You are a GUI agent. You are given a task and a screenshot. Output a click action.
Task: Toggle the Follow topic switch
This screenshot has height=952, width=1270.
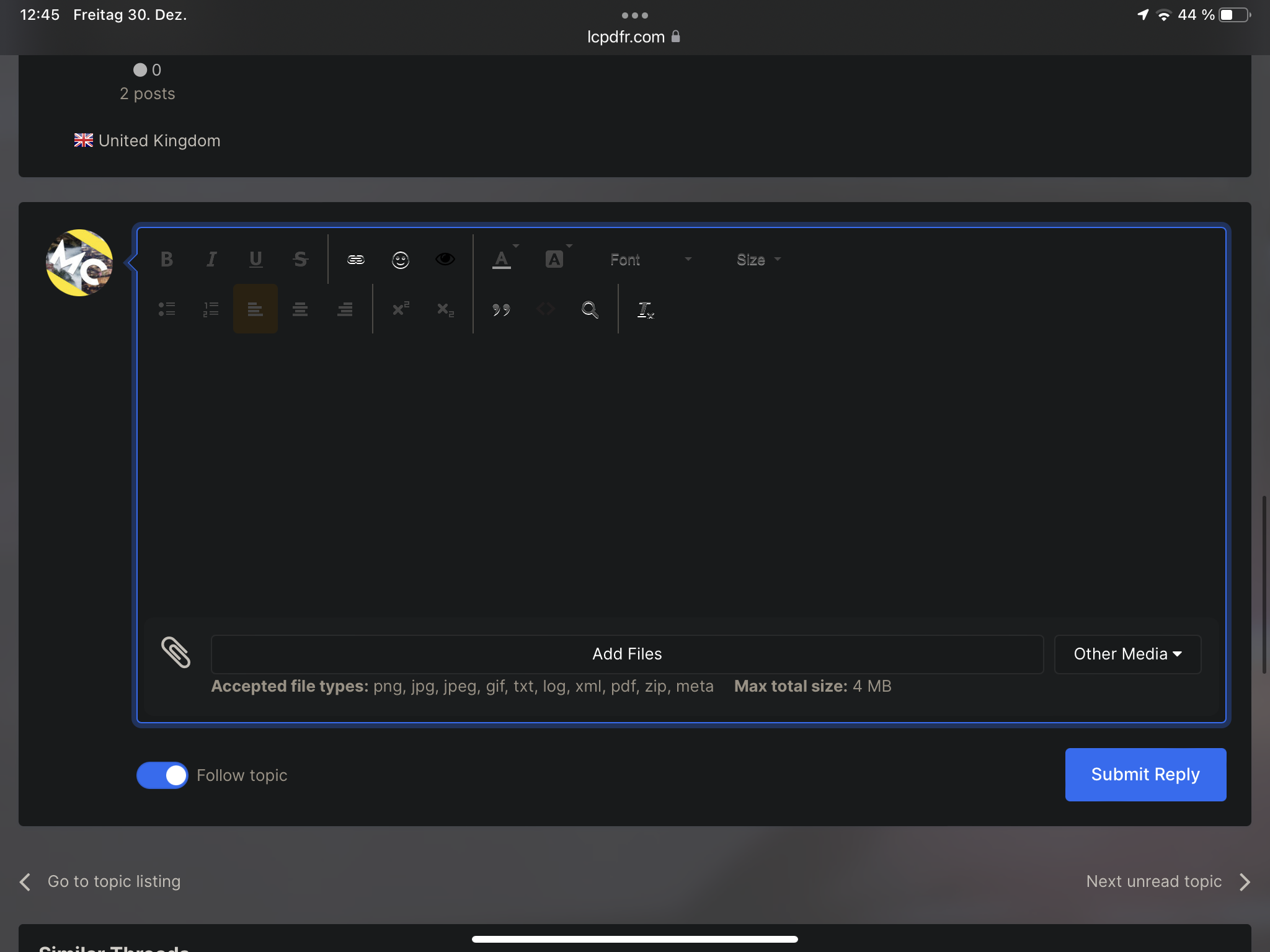pos(162,775)
